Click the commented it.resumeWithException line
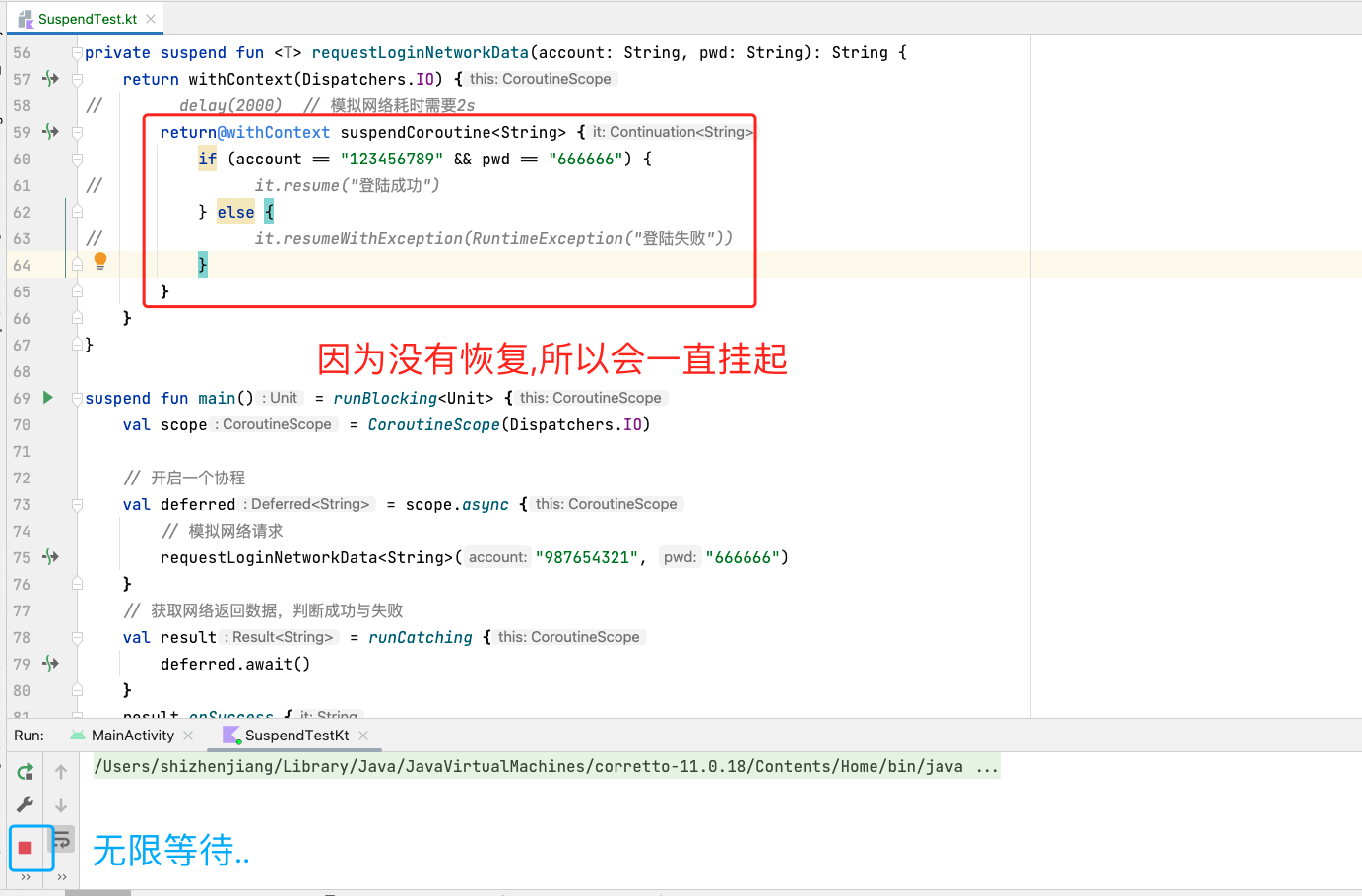 (493, 238)
